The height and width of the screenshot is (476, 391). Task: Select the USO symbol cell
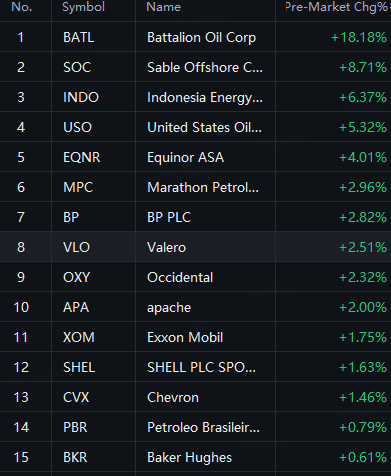(77, 127)
